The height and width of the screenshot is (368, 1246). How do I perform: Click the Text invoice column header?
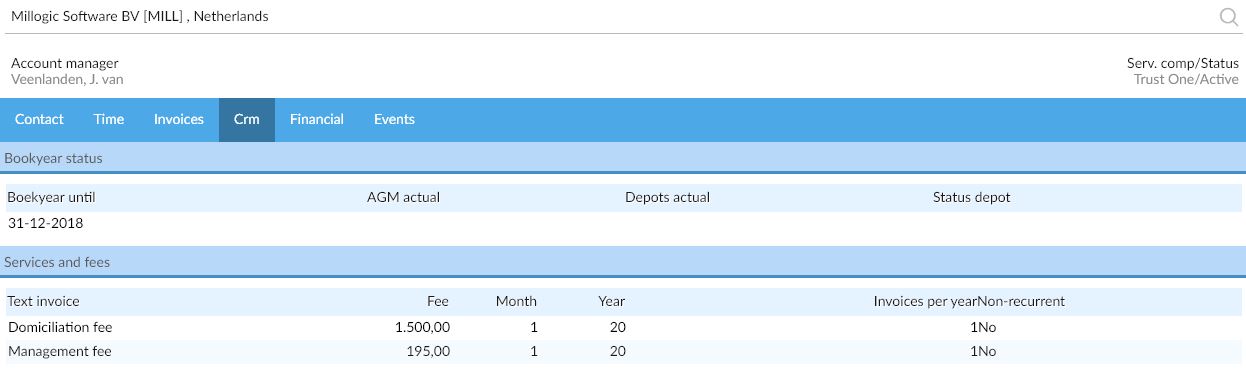point(43,301)
